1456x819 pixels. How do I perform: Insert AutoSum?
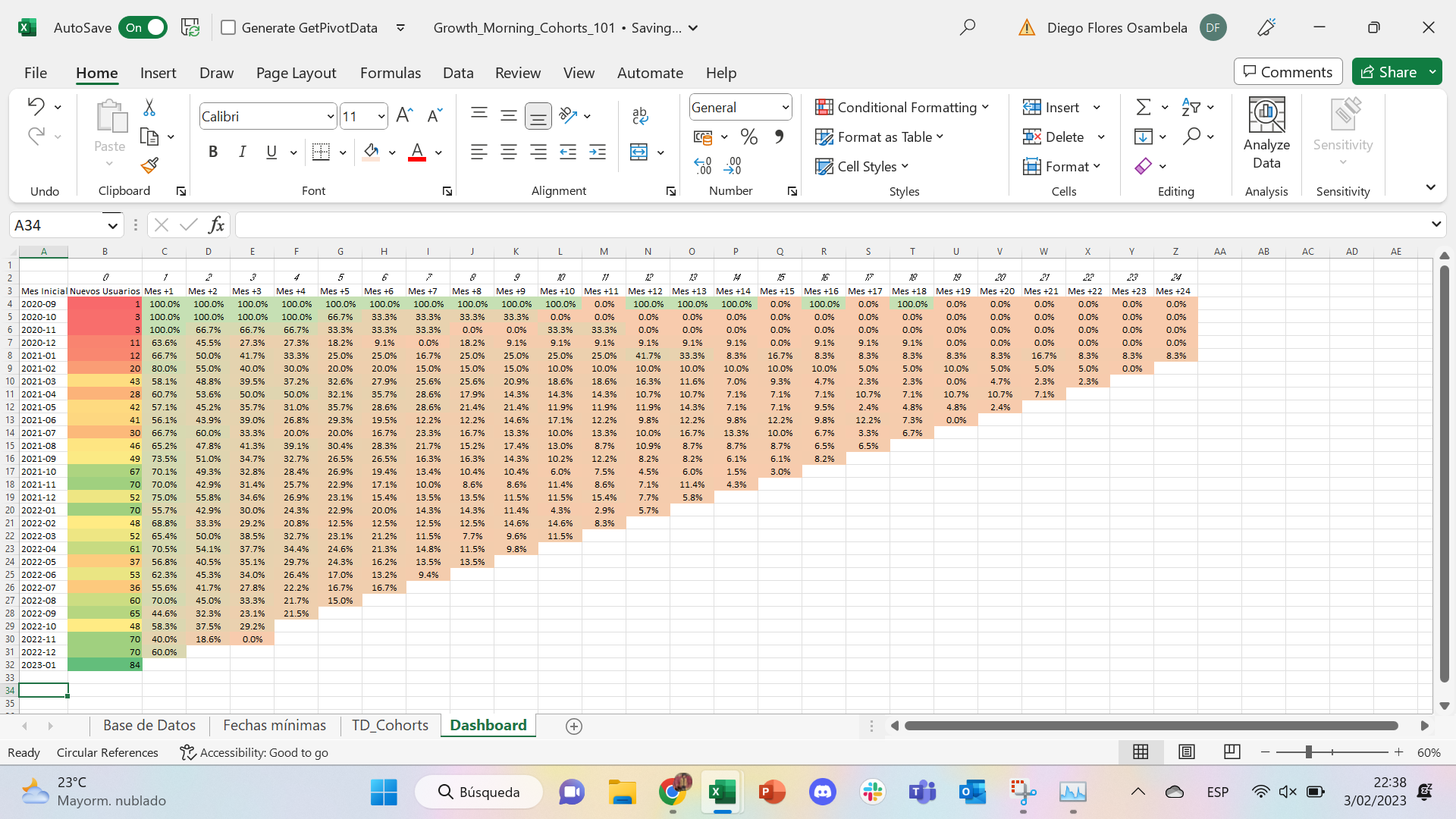coord(1144,106)
